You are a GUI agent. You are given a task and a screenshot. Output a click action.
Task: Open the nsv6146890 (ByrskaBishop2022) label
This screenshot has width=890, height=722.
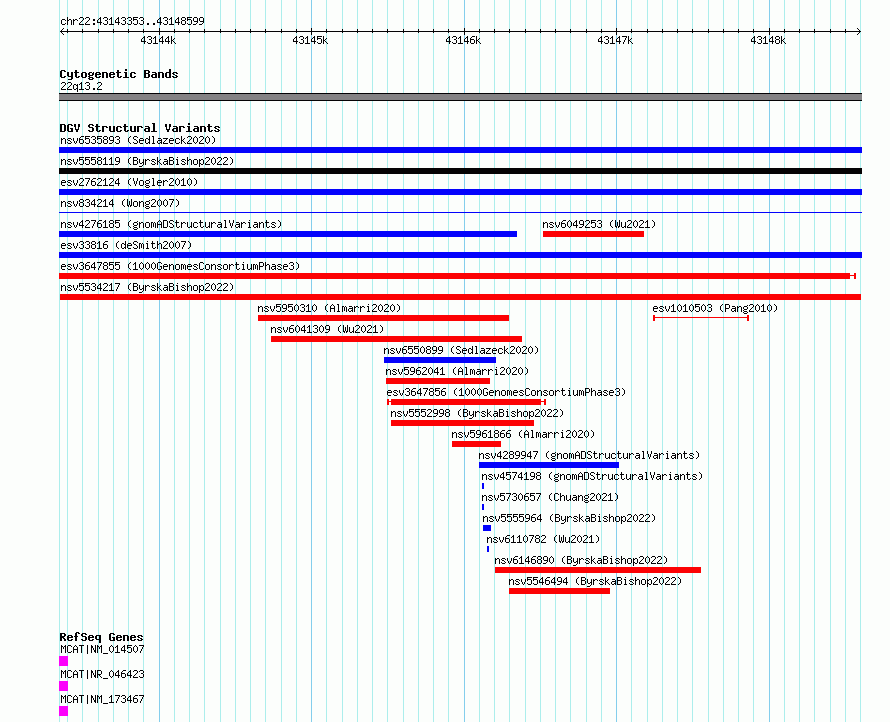[581, 560]
